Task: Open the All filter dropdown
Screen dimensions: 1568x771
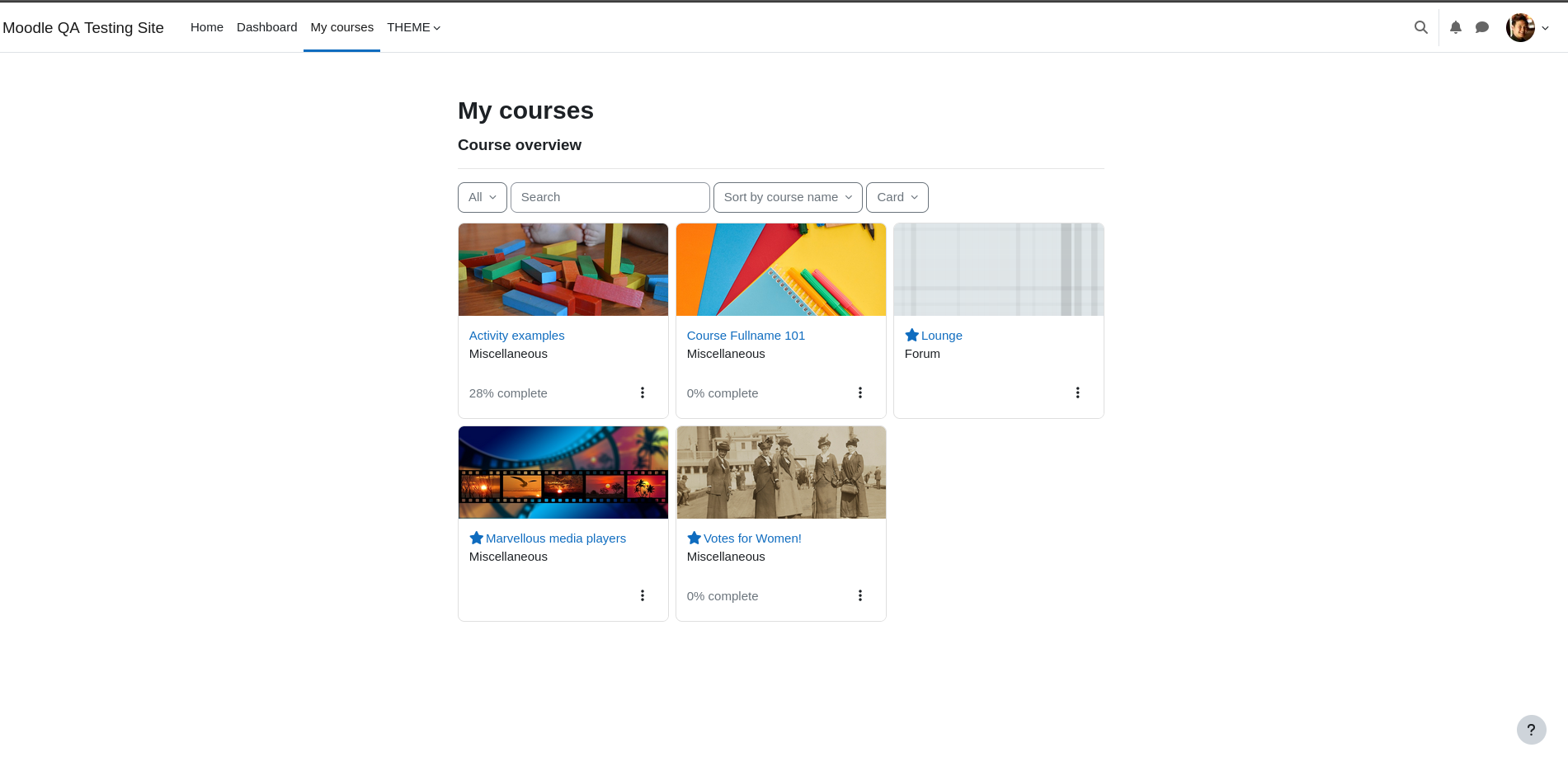Action: (483, 197)
